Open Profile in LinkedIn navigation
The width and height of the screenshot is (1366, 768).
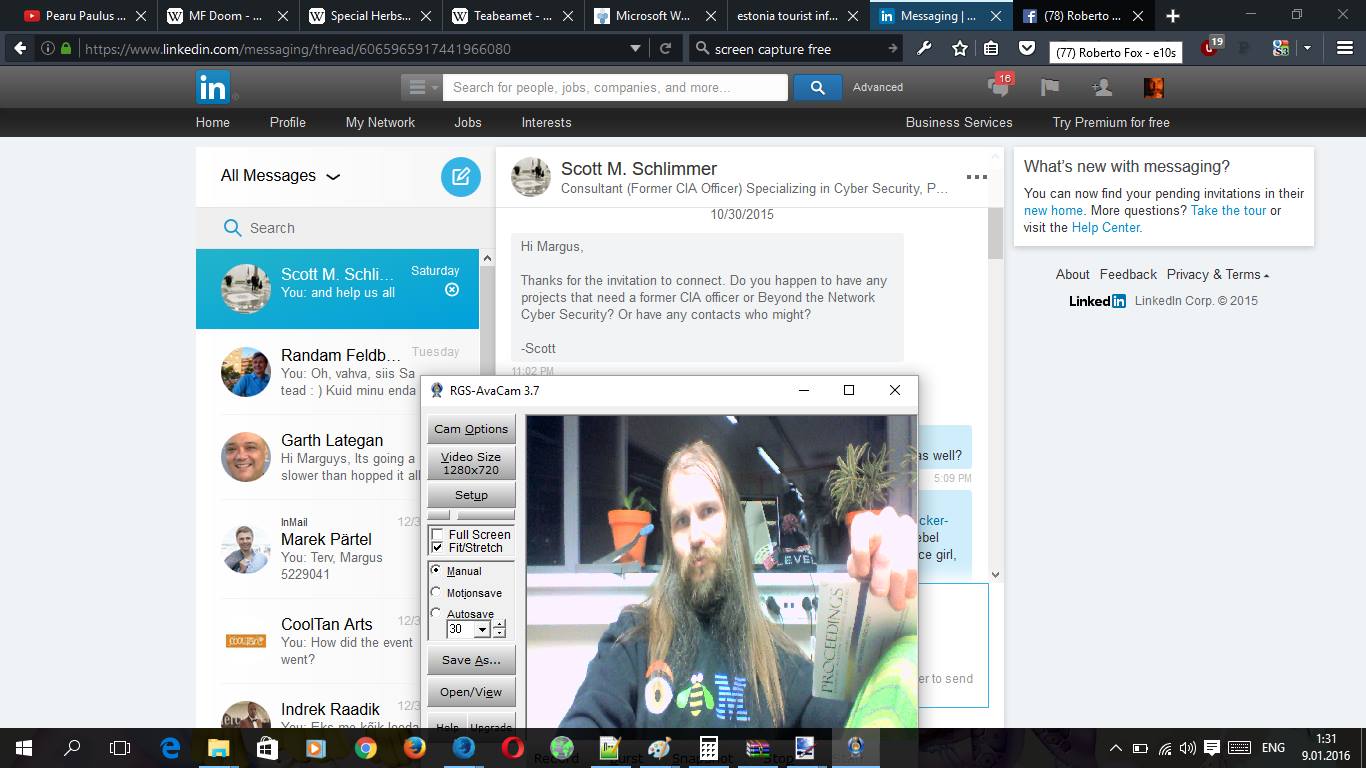(288, 122)
